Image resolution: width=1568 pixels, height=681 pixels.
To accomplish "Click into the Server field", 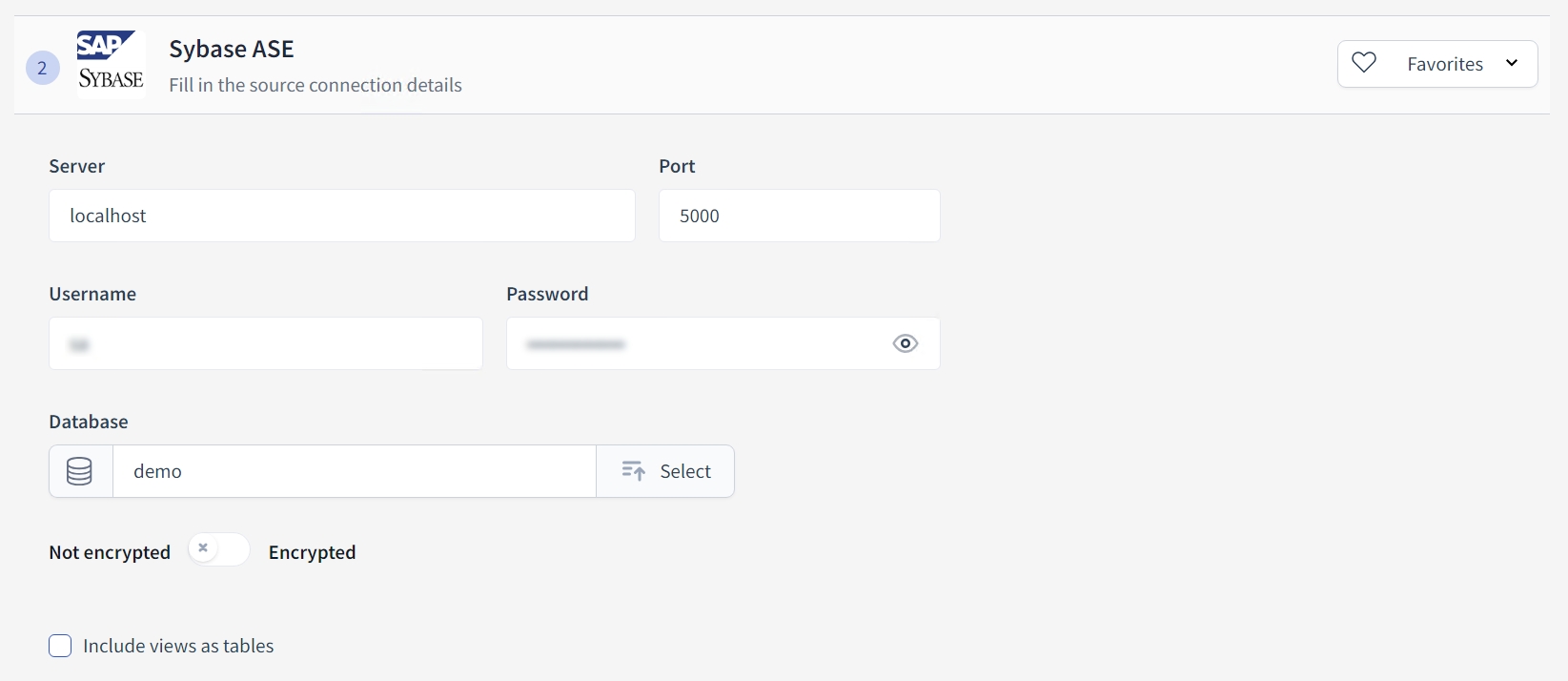I will (x=341, y=216).
